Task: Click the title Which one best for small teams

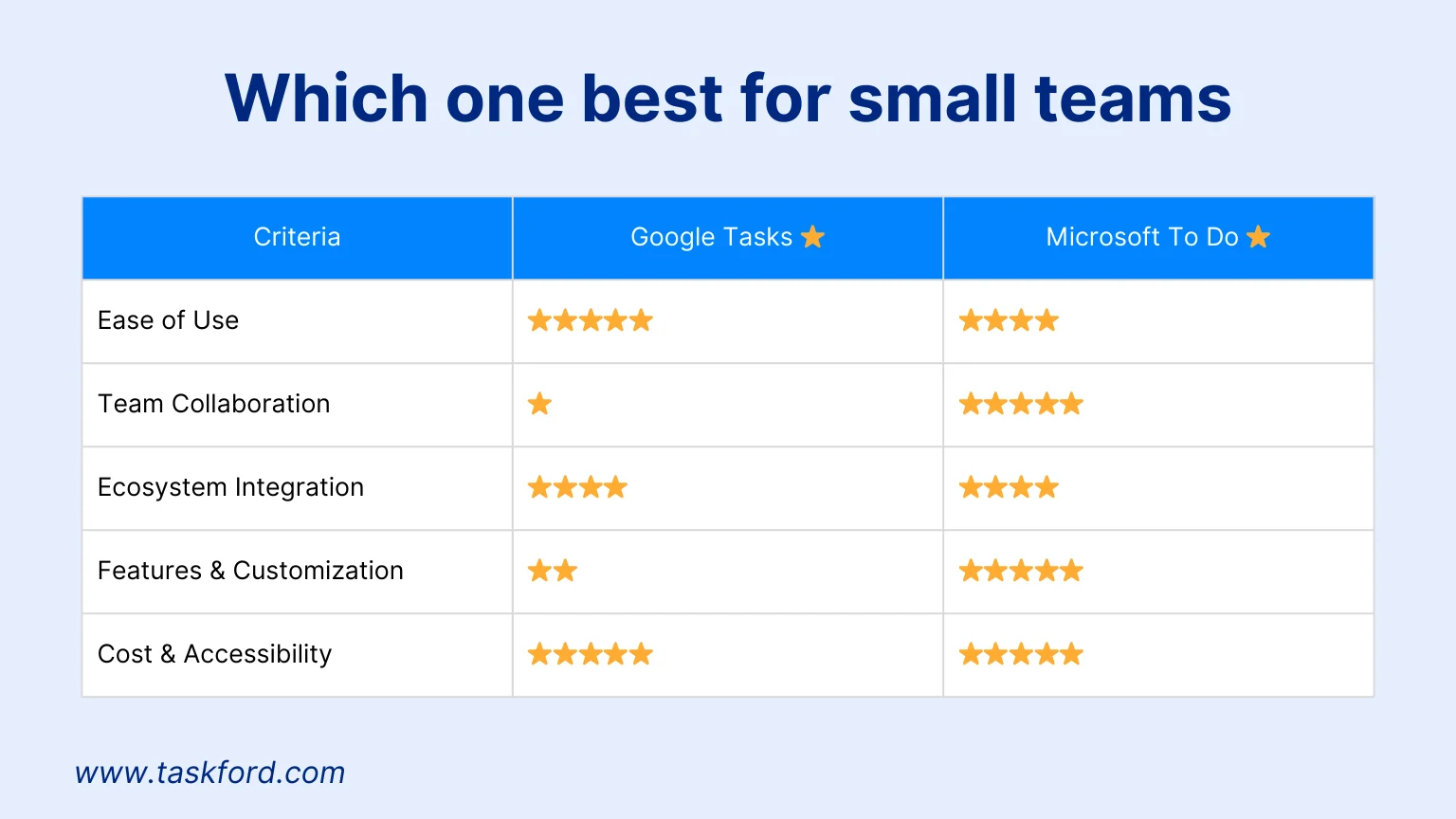Action: click(x=728, y=98)
